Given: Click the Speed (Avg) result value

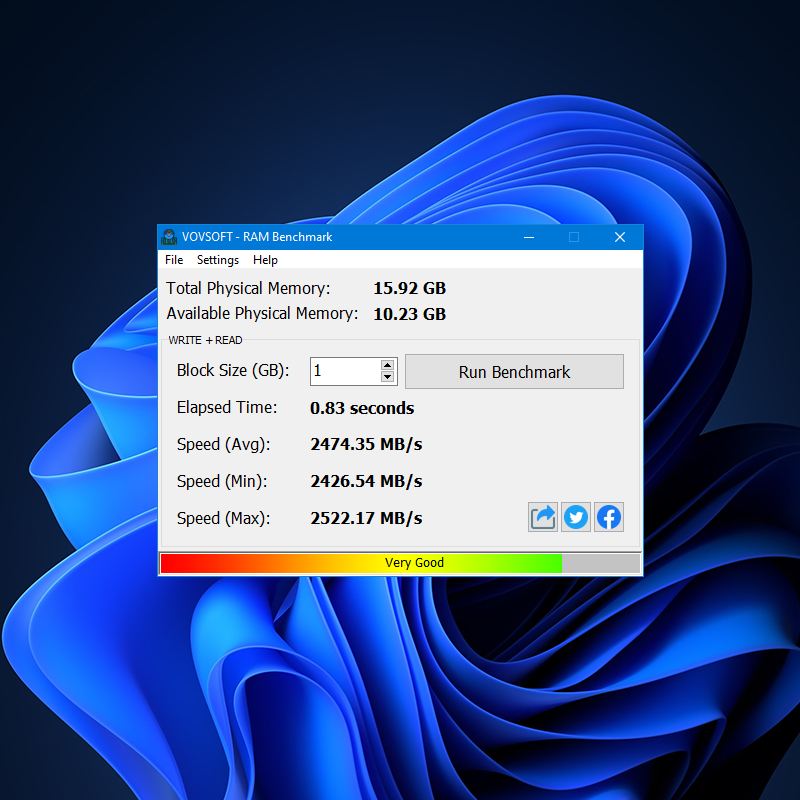Looking at the screenshot, I should [x=366, y=444].
